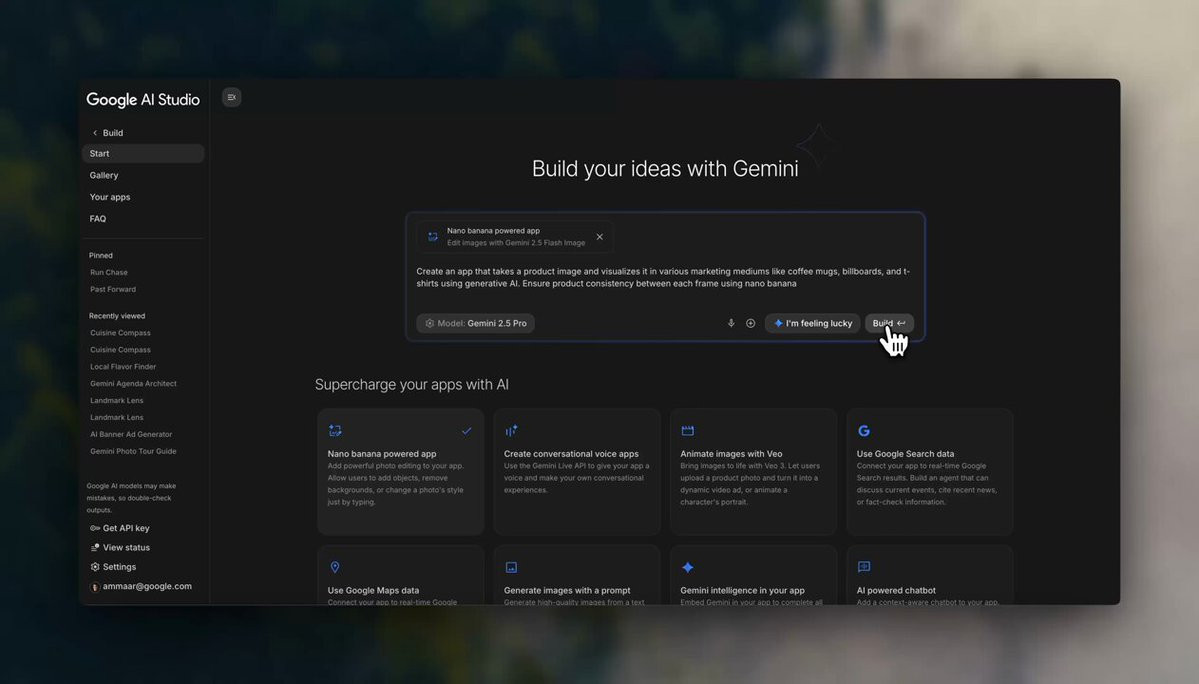Image resolution: width=1199 pixels, height=684 pixels.
Task: Click the Generate images with a prompt icon
Action: coord(511,567)
